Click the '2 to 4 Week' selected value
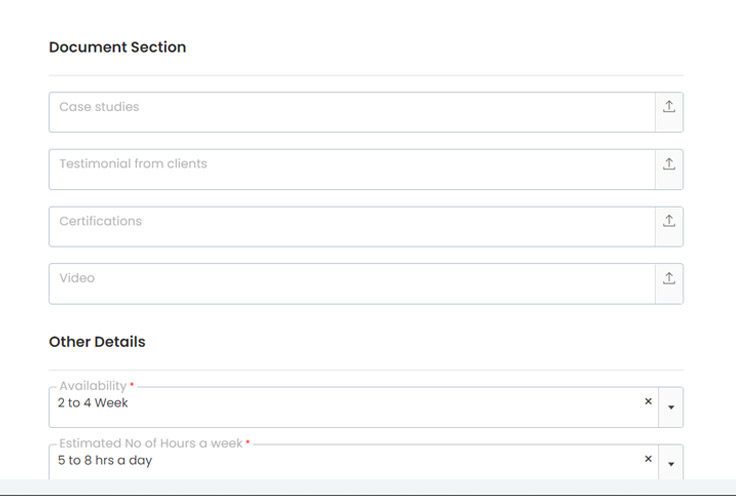 93,403
